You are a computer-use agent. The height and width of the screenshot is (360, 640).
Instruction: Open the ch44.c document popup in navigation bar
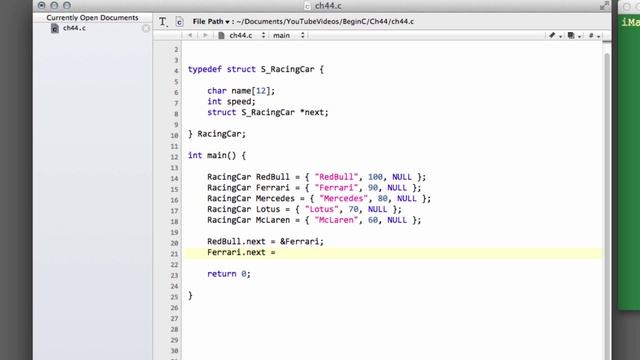(x=242, y=36)
